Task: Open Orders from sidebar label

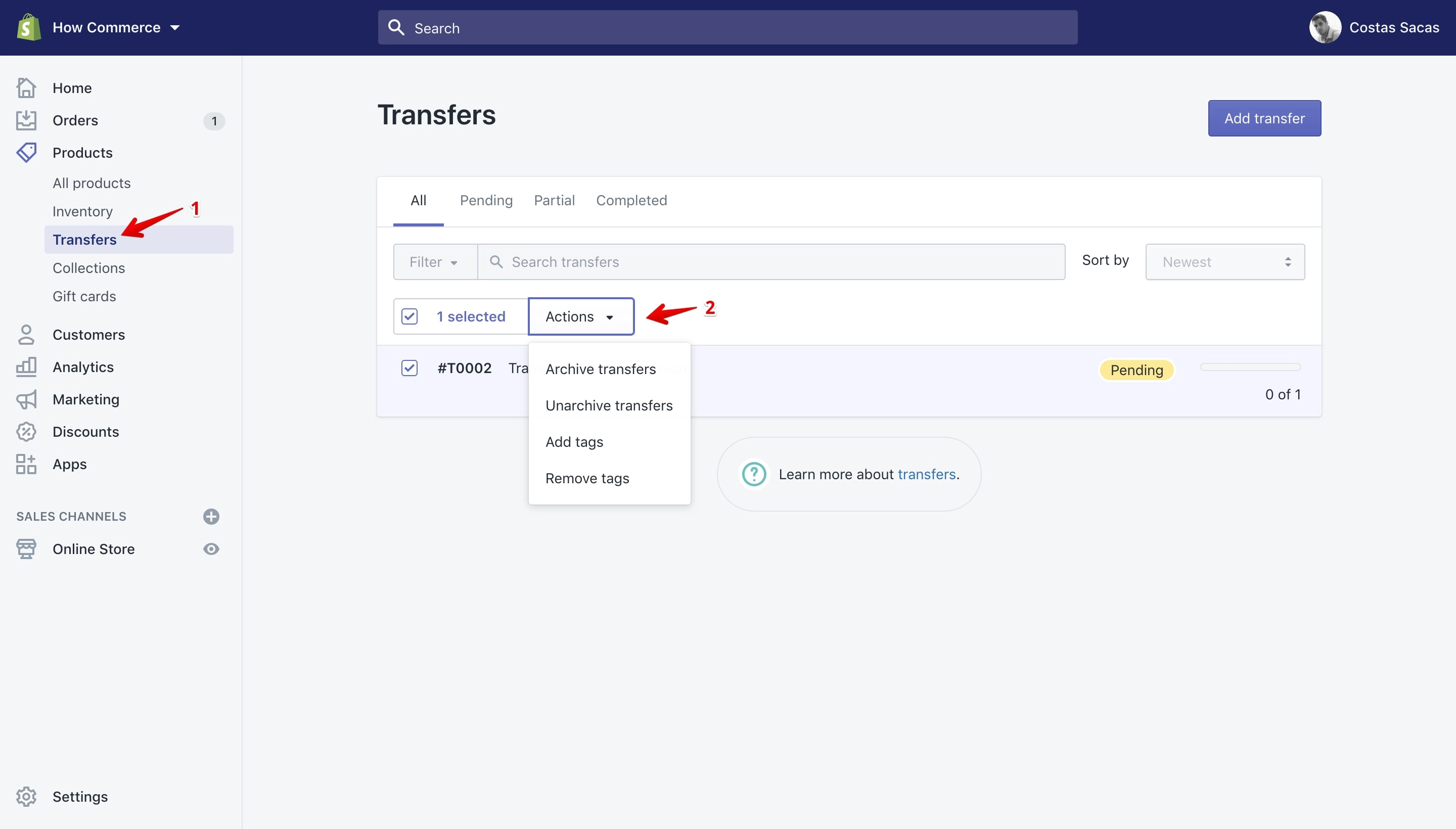Action: (x=75, y=120)
